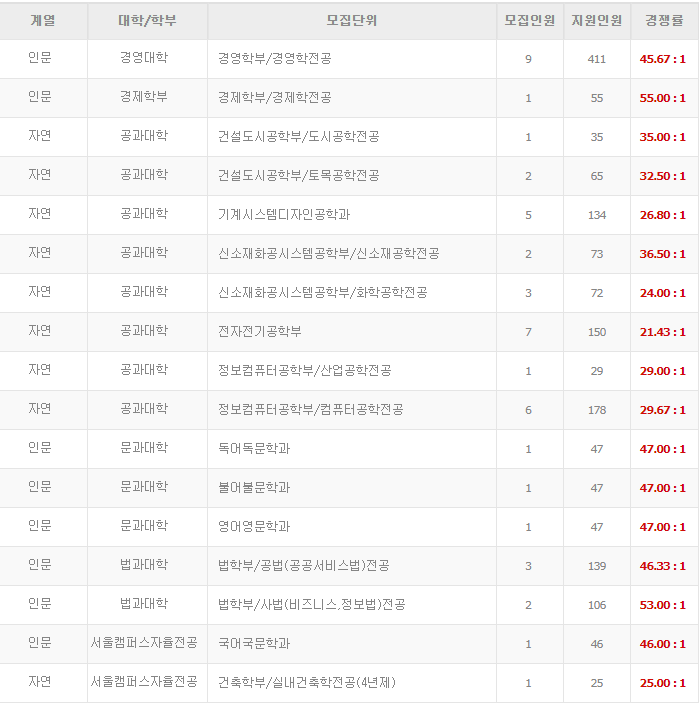Click the 대학/학부 column header

tap(147, 21)
